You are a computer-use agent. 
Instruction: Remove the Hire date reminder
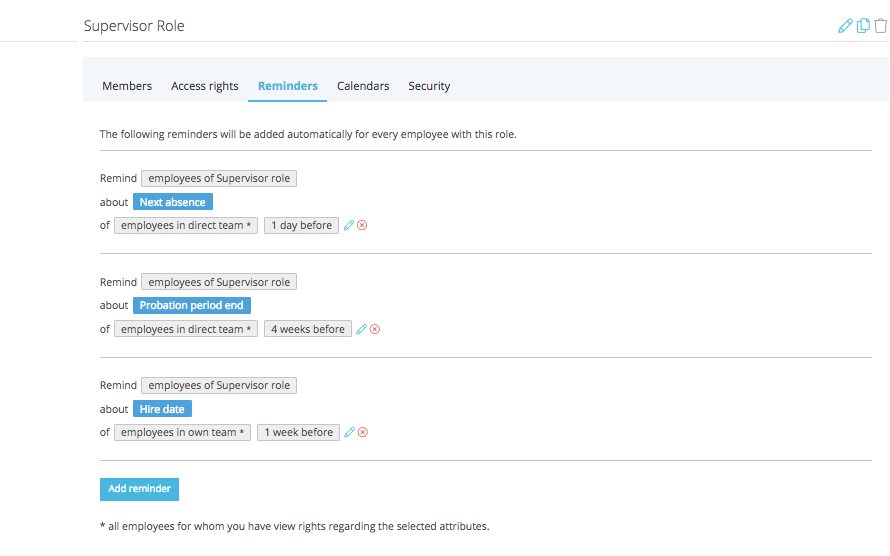point(363,432)
